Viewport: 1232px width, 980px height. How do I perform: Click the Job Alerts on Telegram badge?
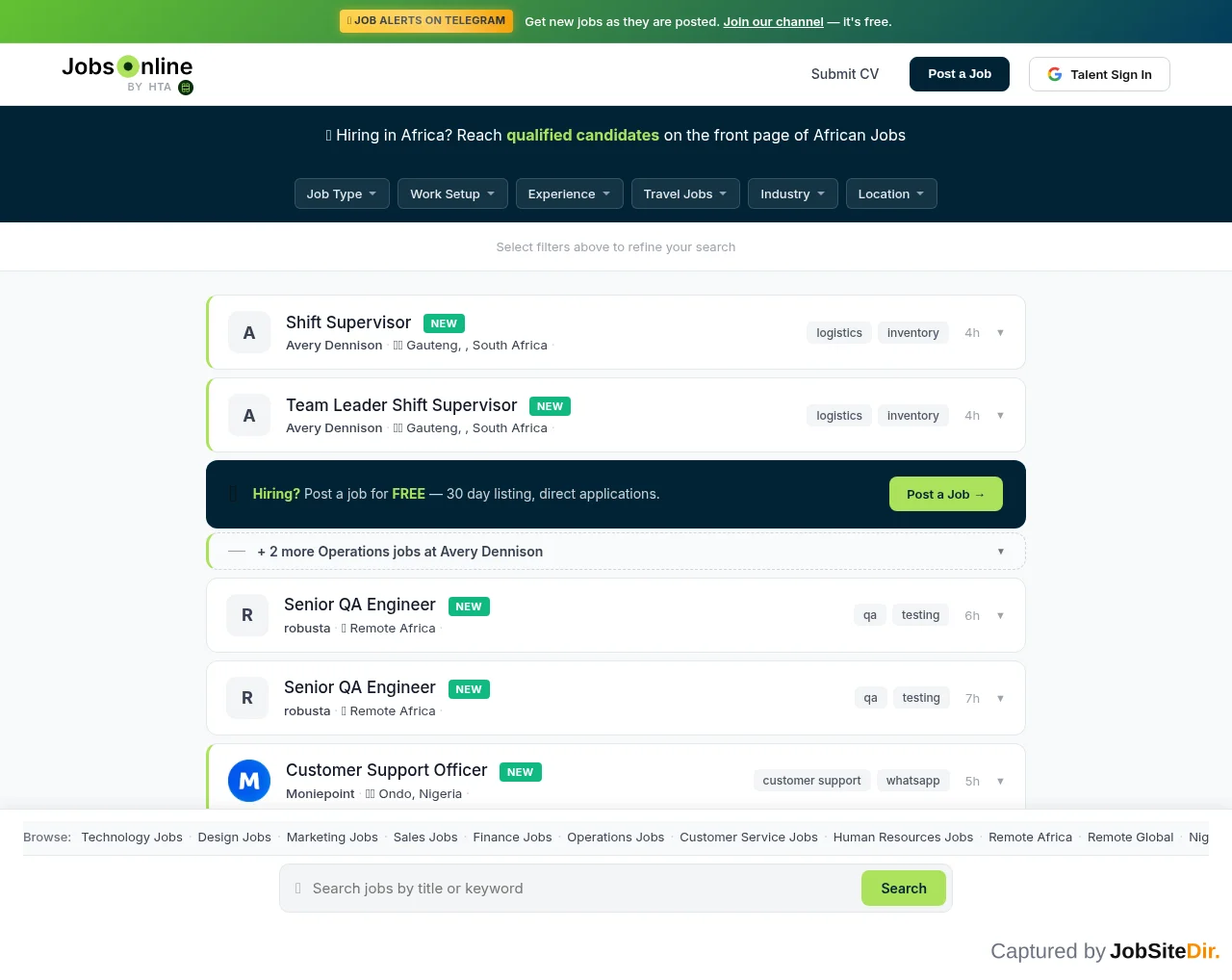[426, 21]
